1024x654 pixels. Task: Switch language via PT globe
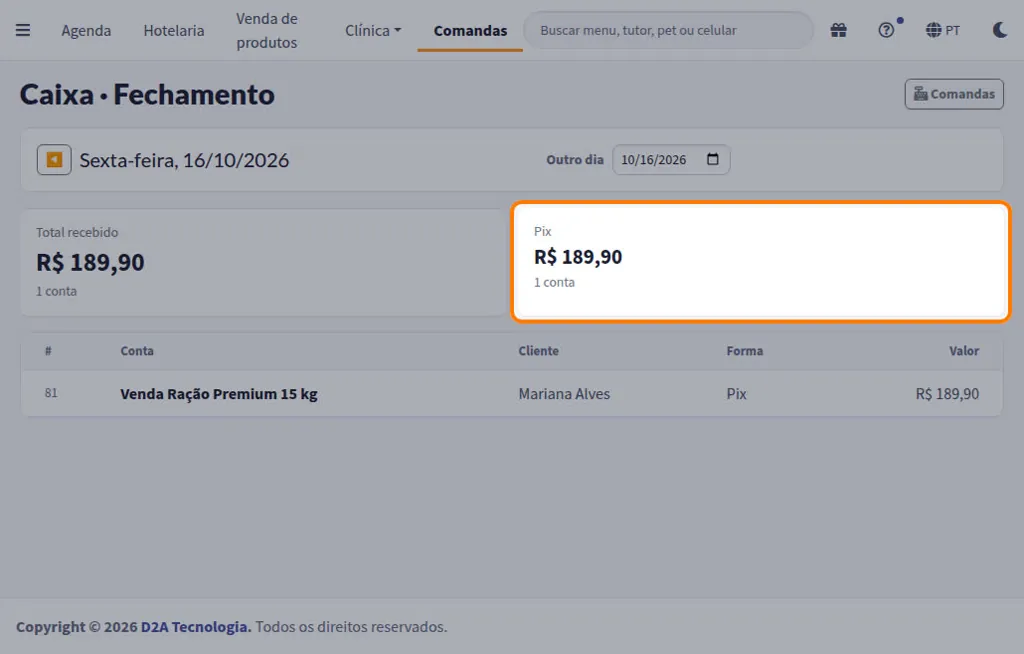942,30
